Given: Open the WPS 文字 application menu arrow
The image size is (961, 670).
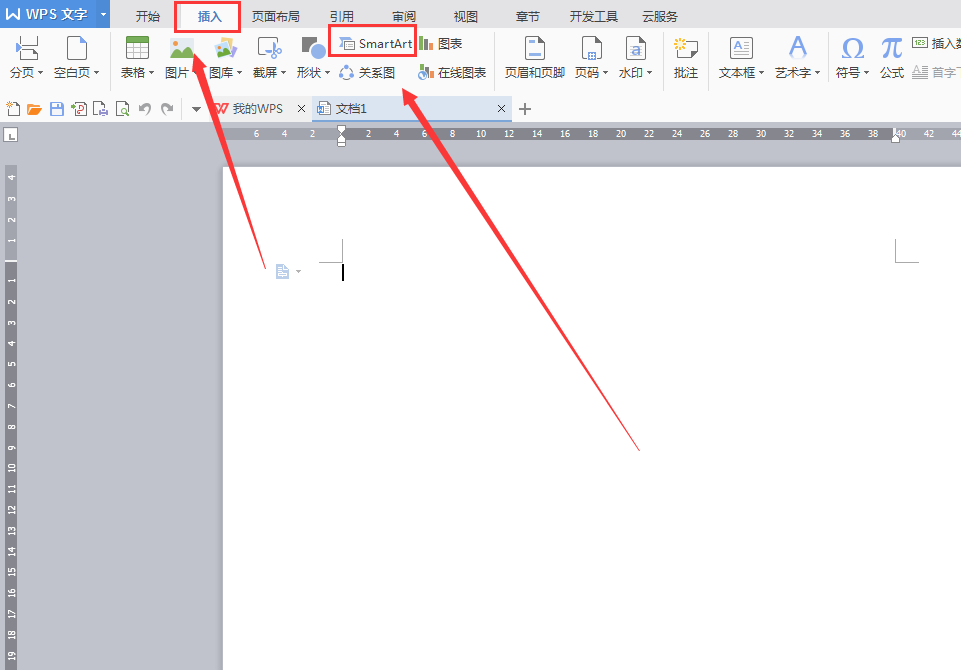Looking at the screenshot, I should 103,14.
